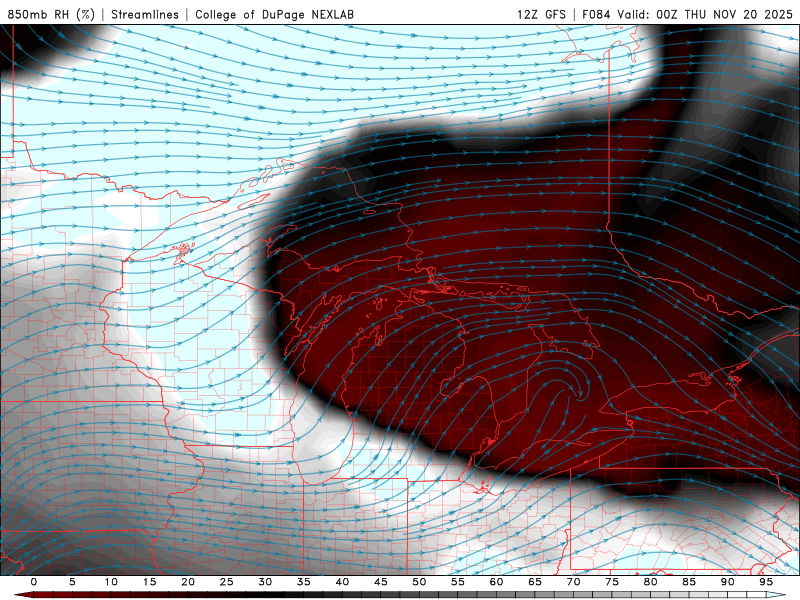Click the colorbar value "55"
The width and height of the screenshot is (800, 600).
(458, 582)
